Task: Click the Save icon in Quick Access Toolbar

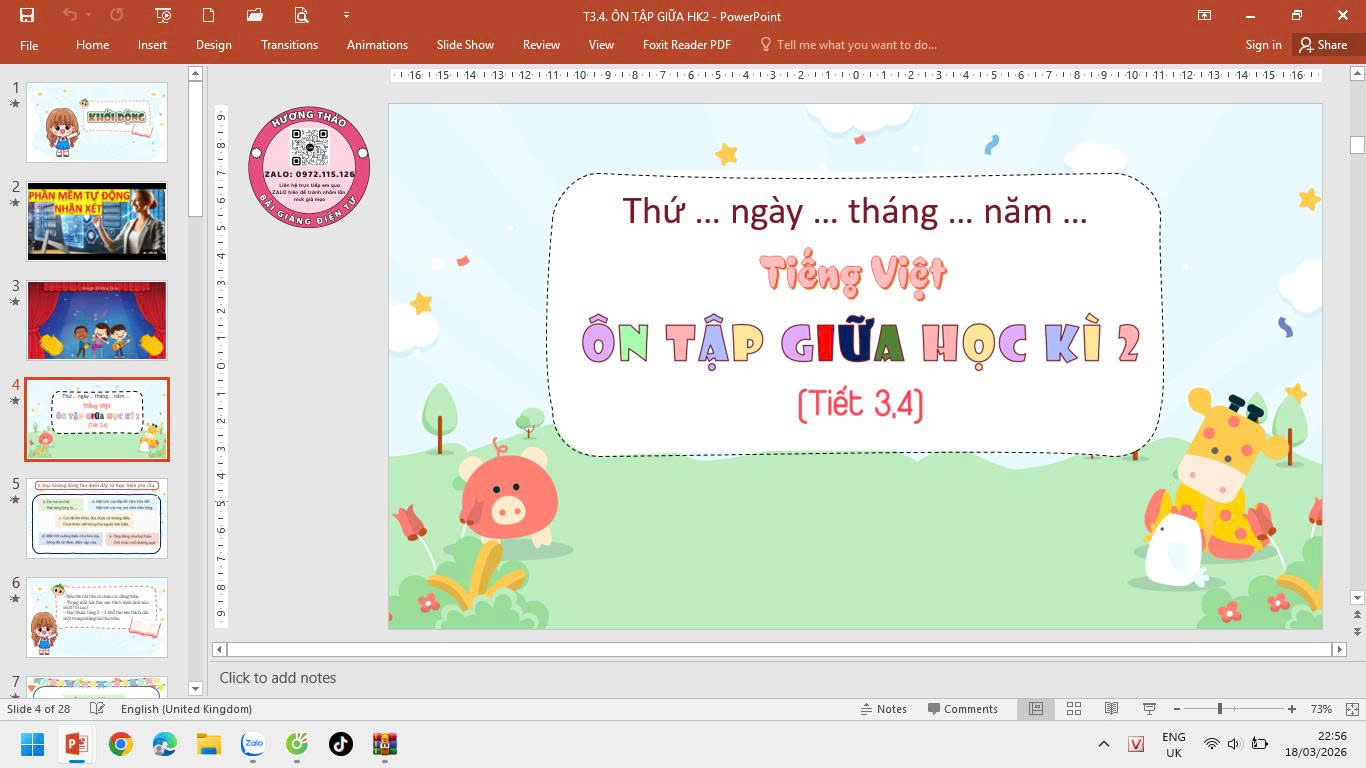Action: pyautogui.click(x=27, y=15)
